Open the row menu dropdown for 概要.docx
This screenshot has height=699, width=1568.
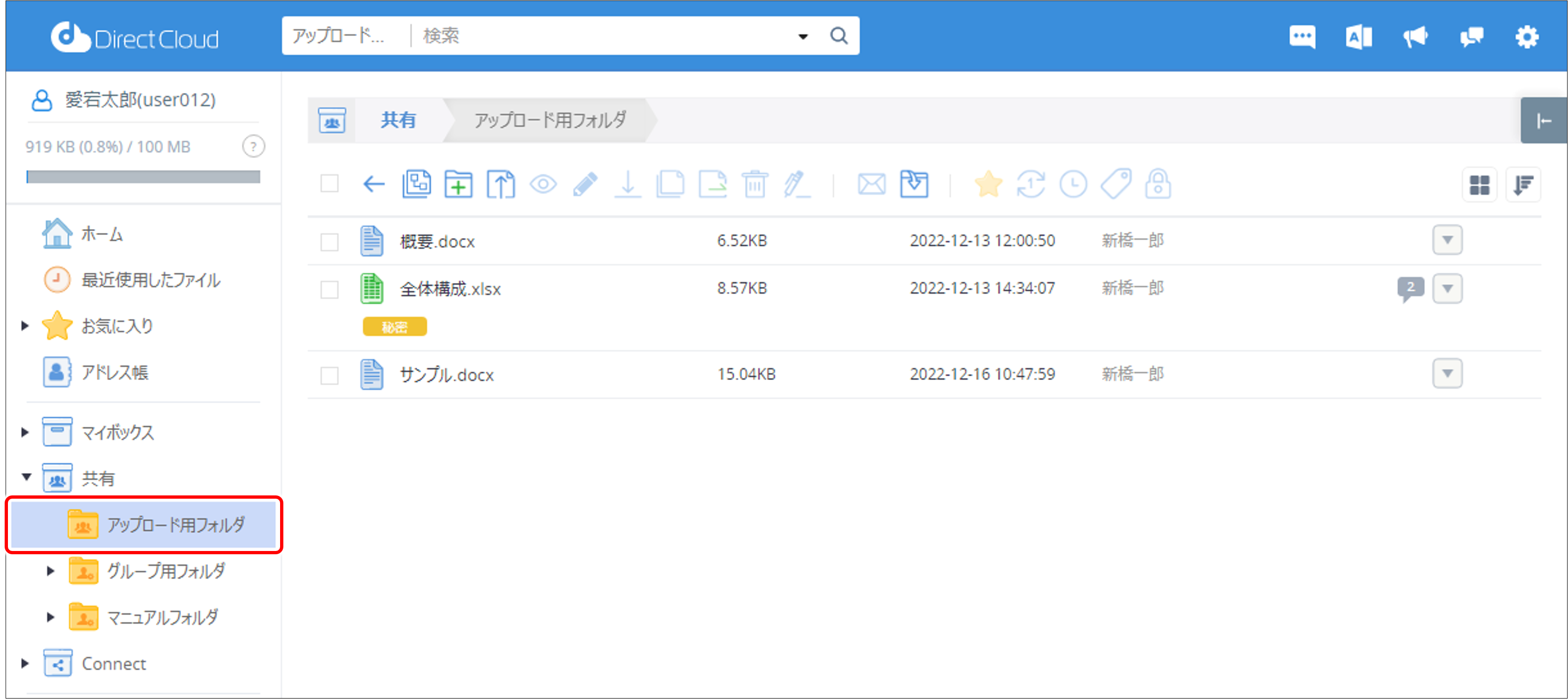pyautogui.click(x=1448, y=240)
